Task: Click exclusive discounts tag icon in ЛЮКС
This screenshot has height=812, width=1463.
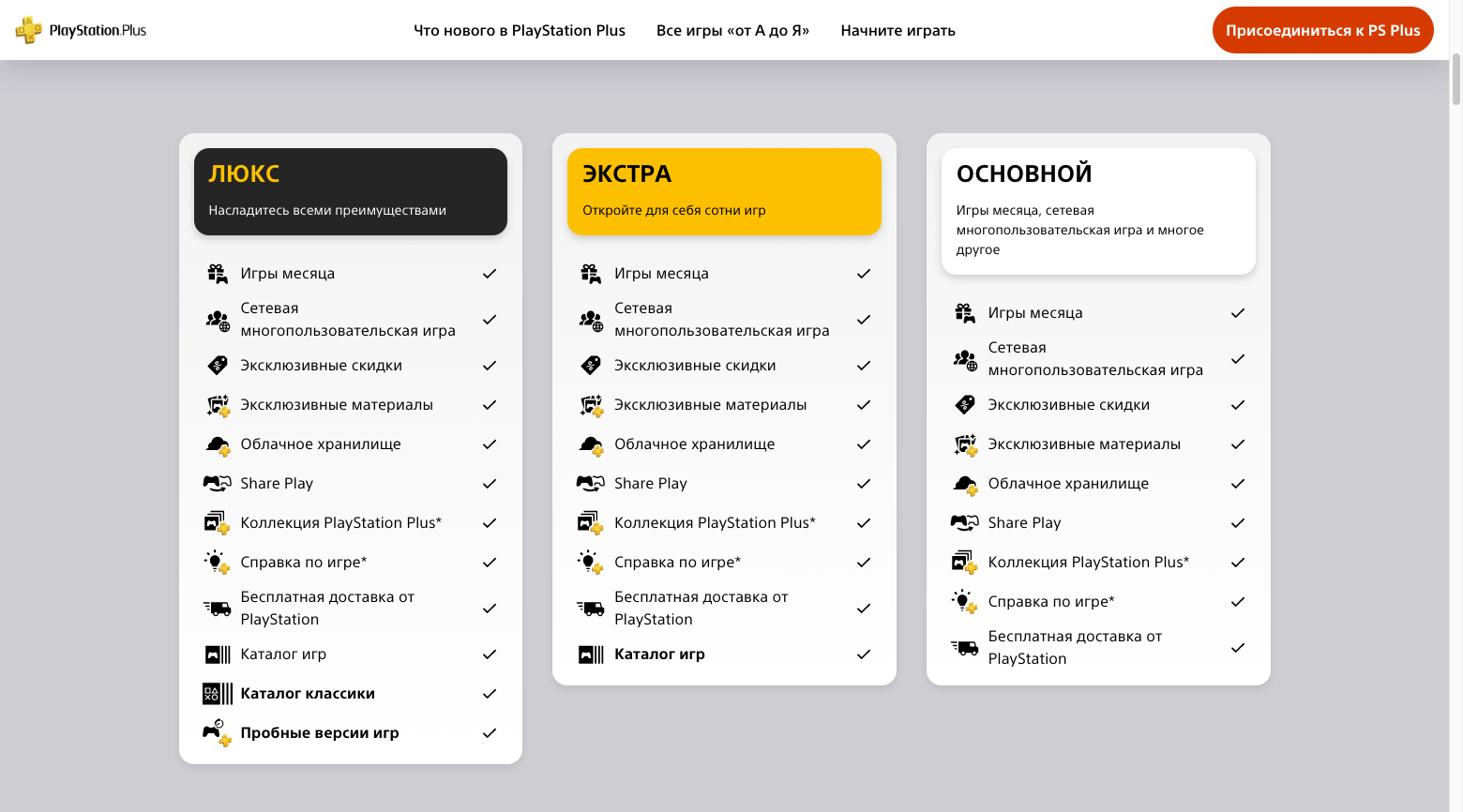Action: tap(218, 366)
